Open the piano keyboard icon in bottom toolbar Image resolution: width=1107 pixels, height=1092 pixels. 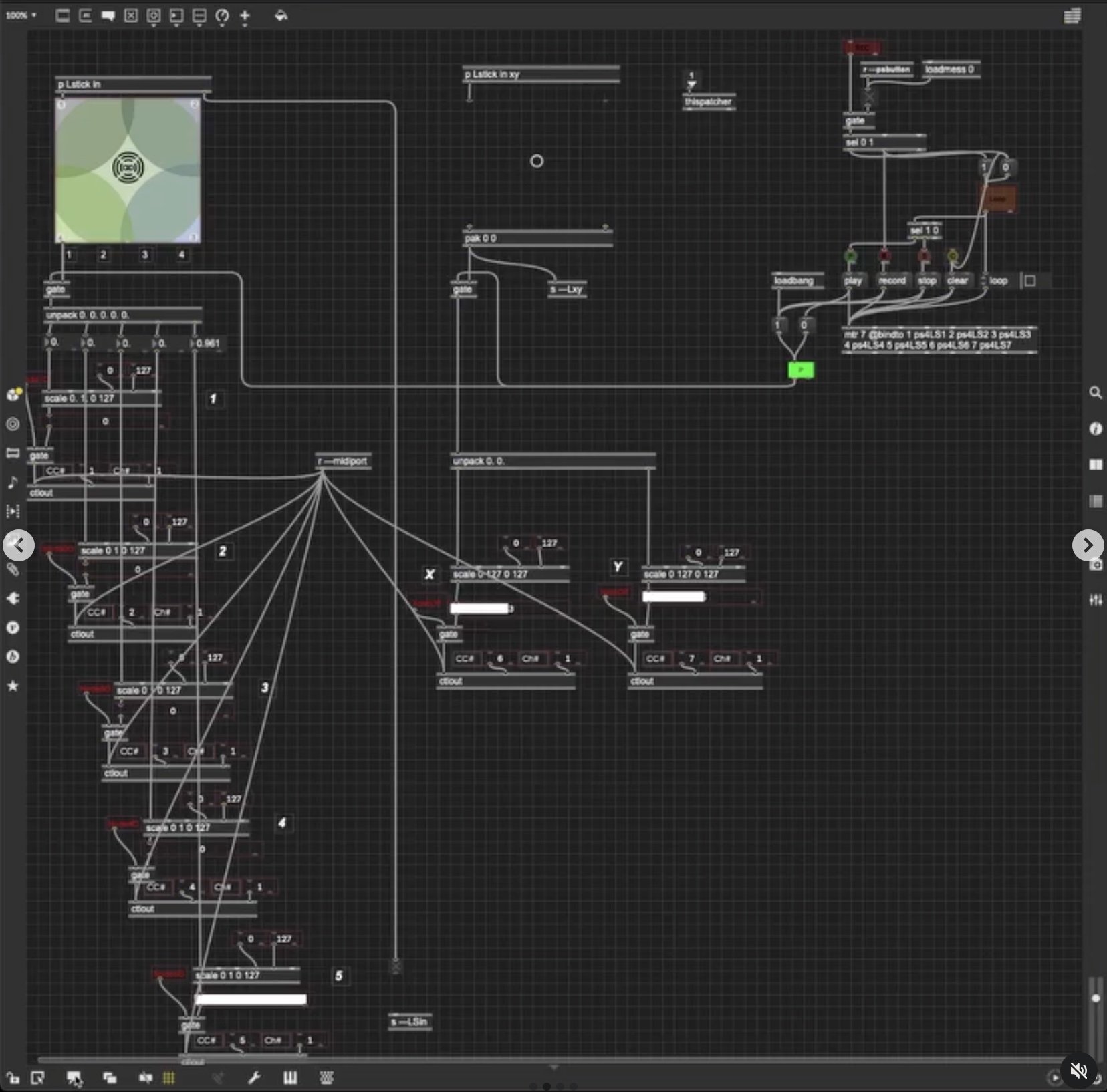290,1077
